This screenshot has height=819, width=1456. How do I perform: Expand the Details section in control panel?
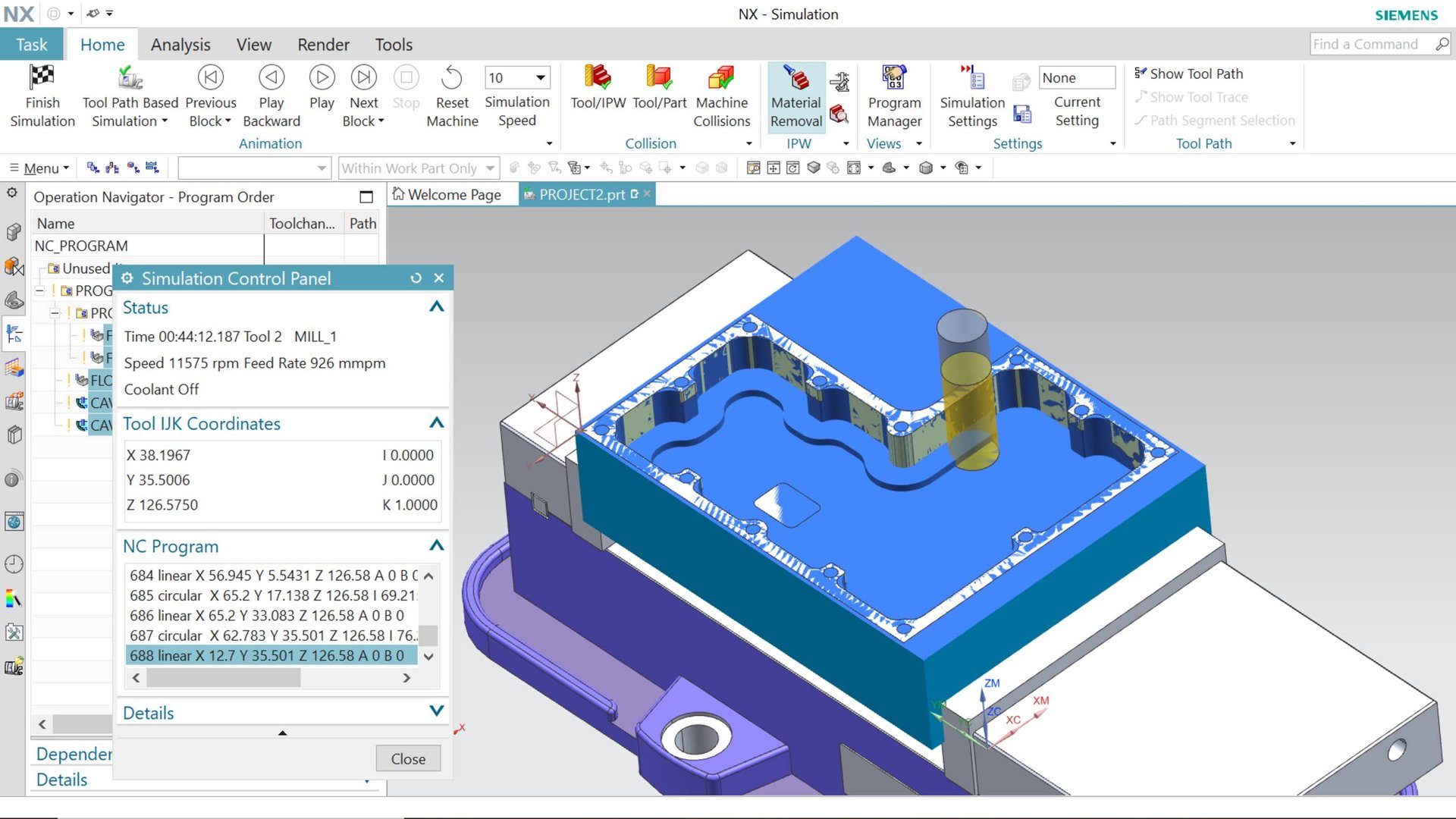pos(436,711)
